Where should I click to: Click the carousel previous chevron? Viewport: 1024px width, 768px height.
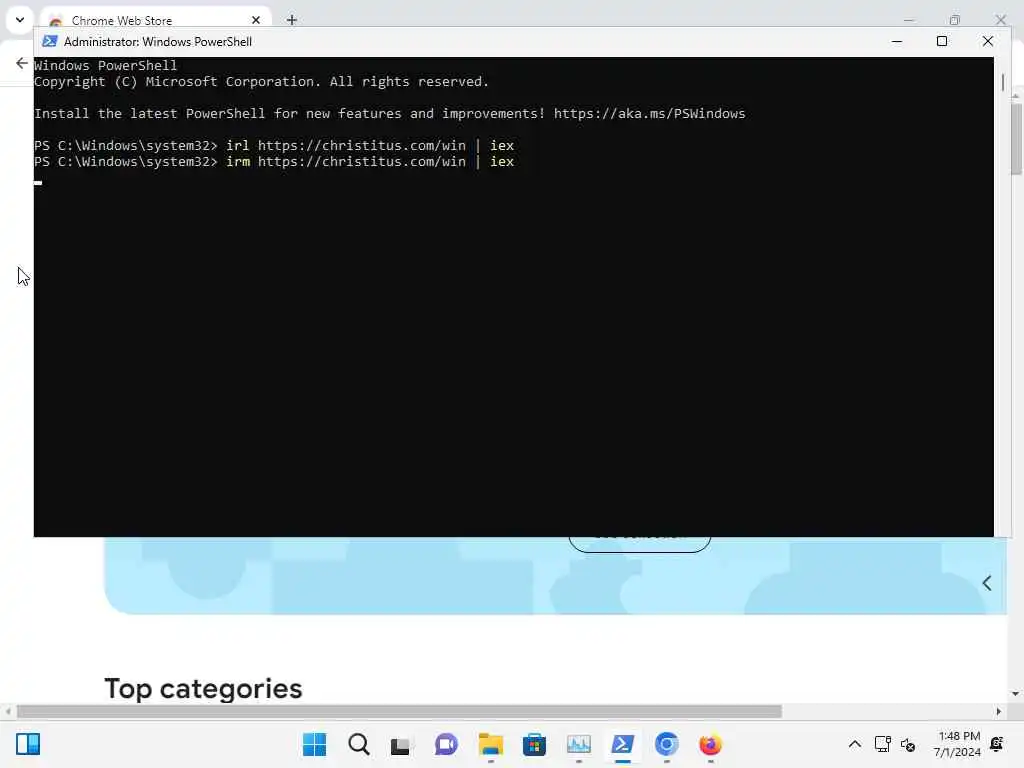[x=987, y=583]
